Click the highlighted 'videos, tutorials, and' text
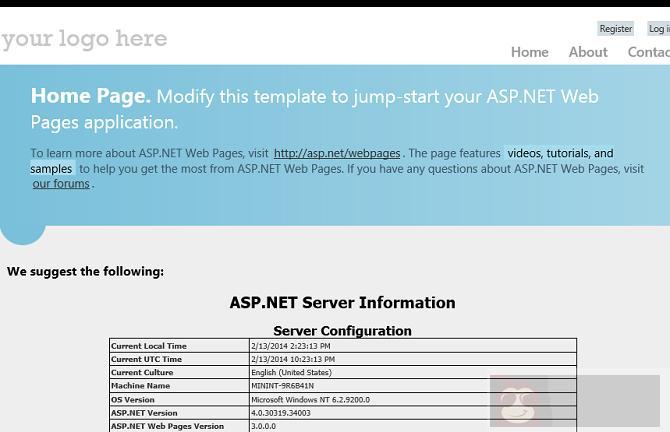The height and width of the screenshot is (432, 670). (560, 153)
